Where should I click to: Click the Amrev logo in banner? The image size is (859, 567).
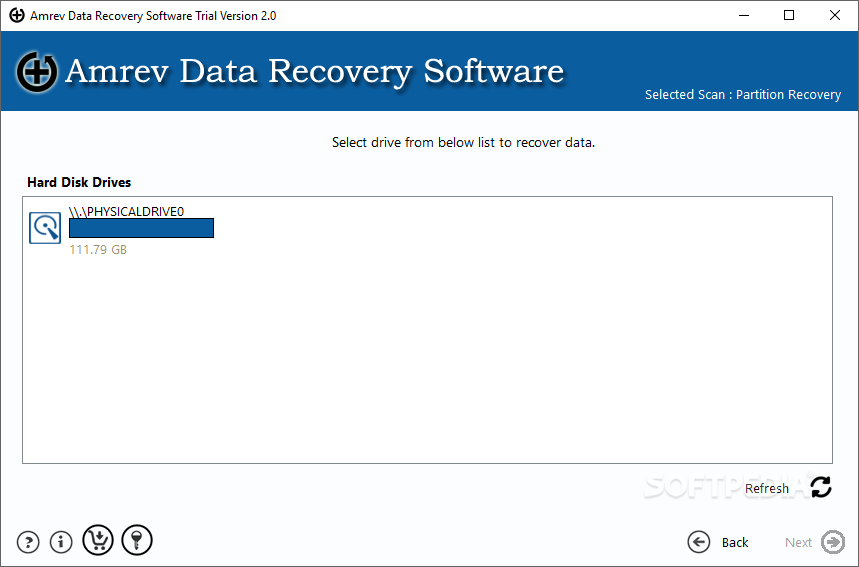click(37, 72)
